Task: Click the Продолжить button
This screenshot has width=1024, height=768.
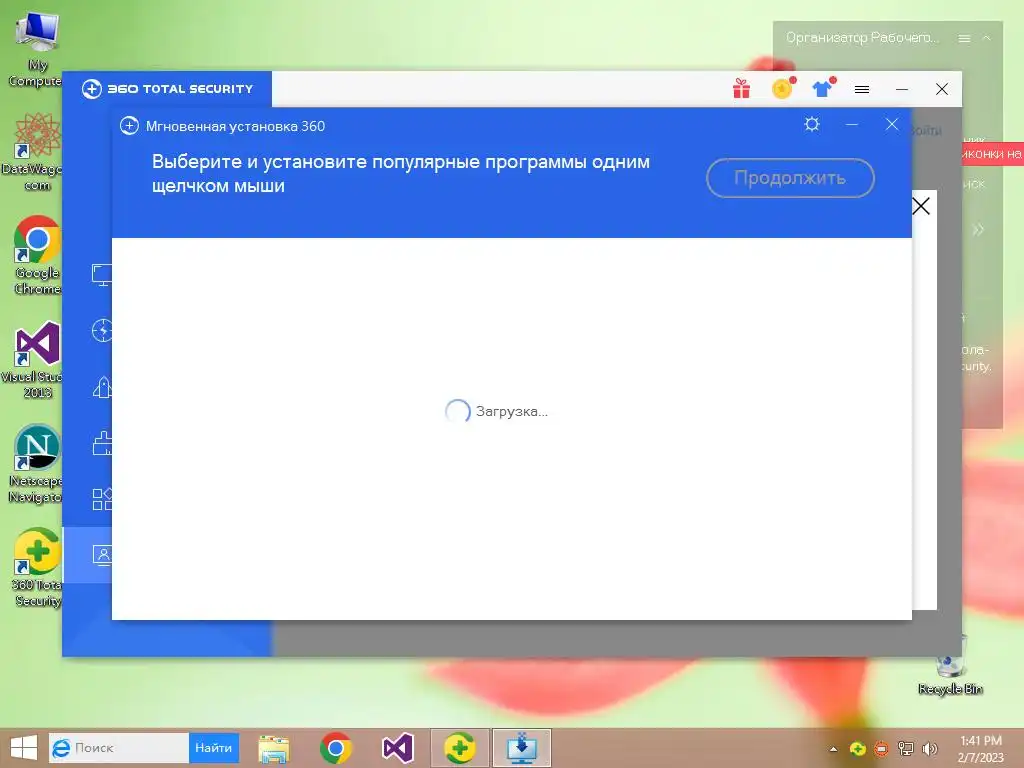Action: [790, 178]
